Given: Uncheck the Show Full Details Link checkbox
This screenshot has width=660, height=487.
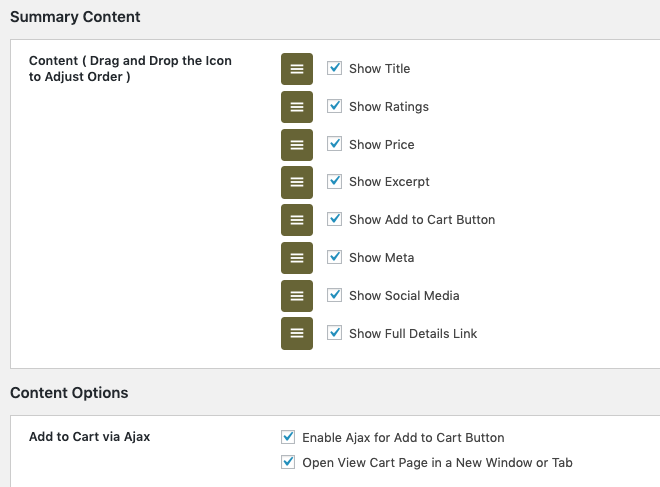Looking at the screenshot, I should [335, 332].
